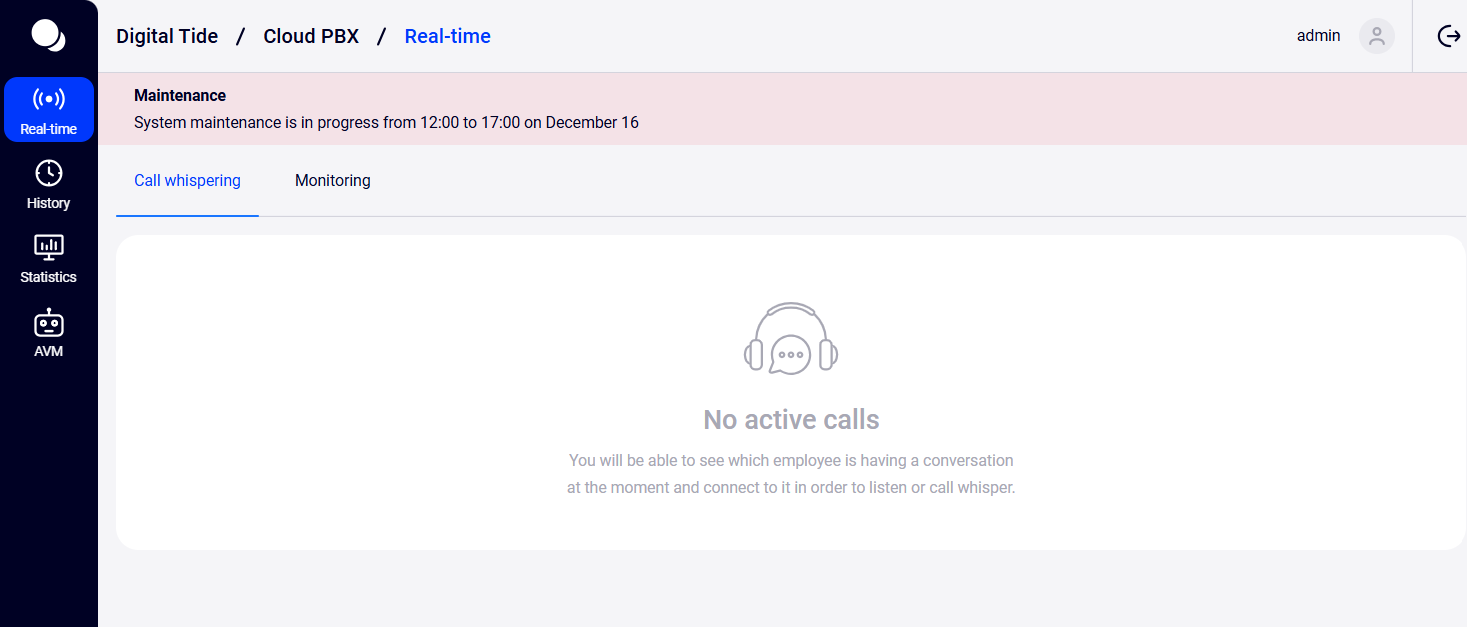This screenshot has height=627, width=1467.
Task: Switch to the Call whispering tab
Action: (187, 181)
